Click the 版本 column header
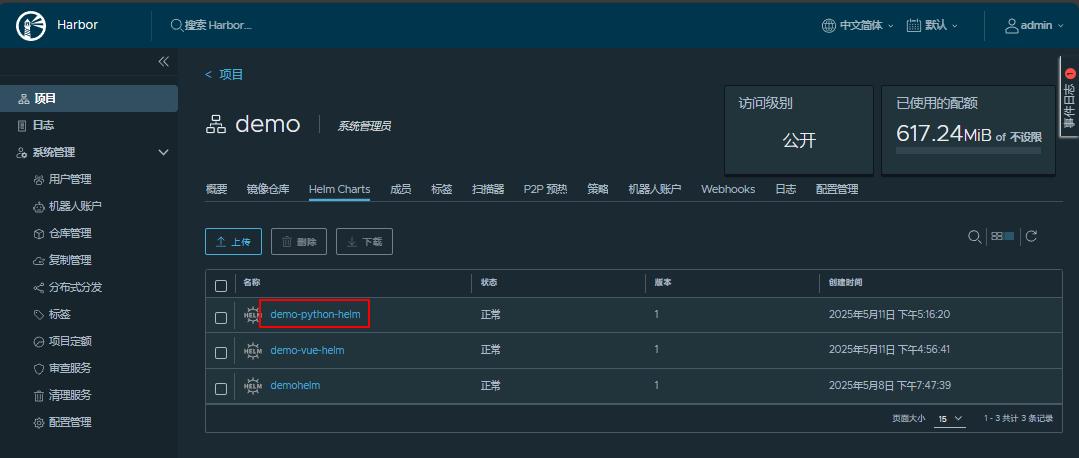1079x458 pixels. click(663, 283)
